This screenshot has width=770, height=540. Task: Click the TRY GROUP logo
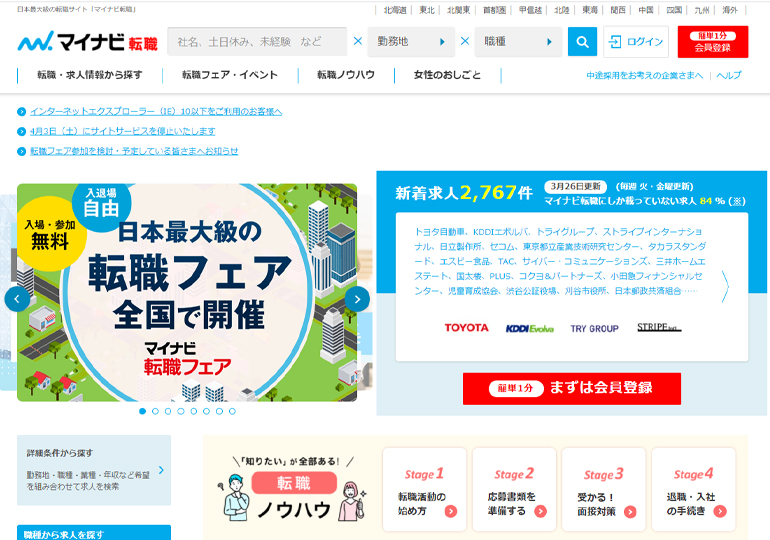594,328
